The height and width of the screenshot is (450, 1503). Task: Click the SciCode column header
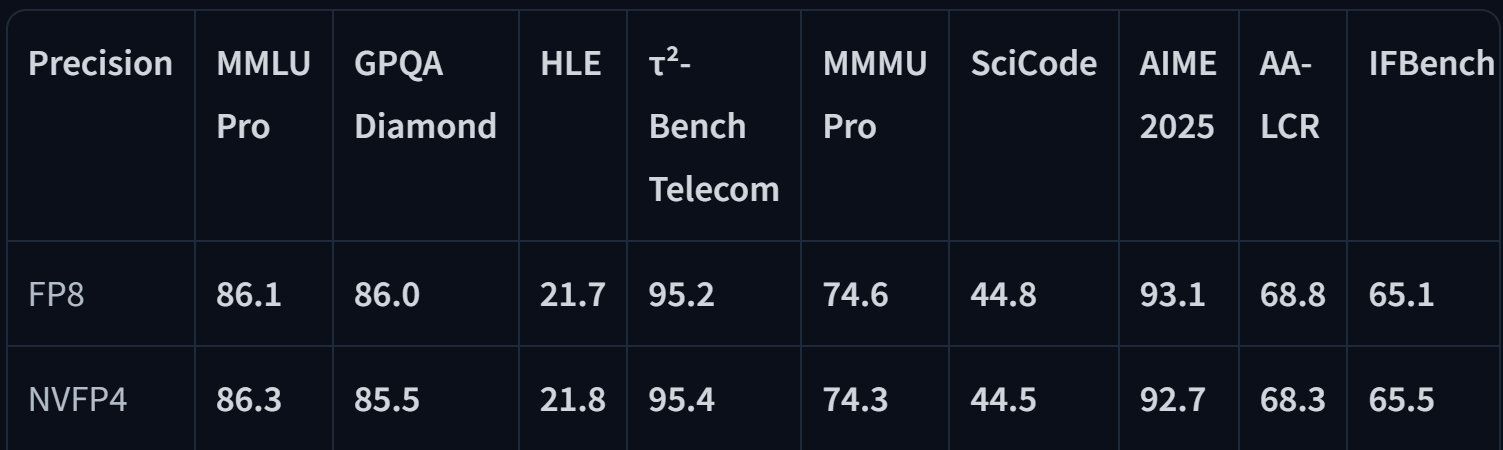(x=1034, y=64)
